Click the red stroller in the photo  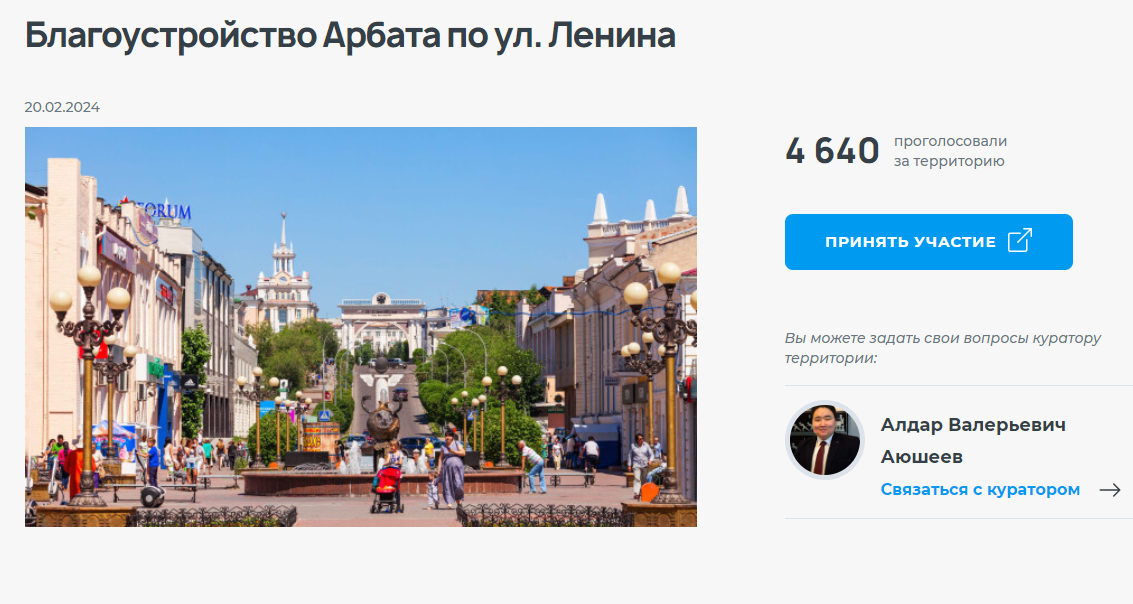tap(388, 488)
